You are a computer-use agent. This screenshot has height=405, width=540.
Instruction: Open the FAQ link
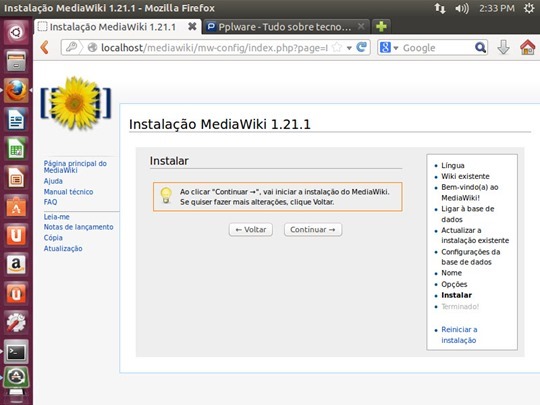tap(50, 202)
